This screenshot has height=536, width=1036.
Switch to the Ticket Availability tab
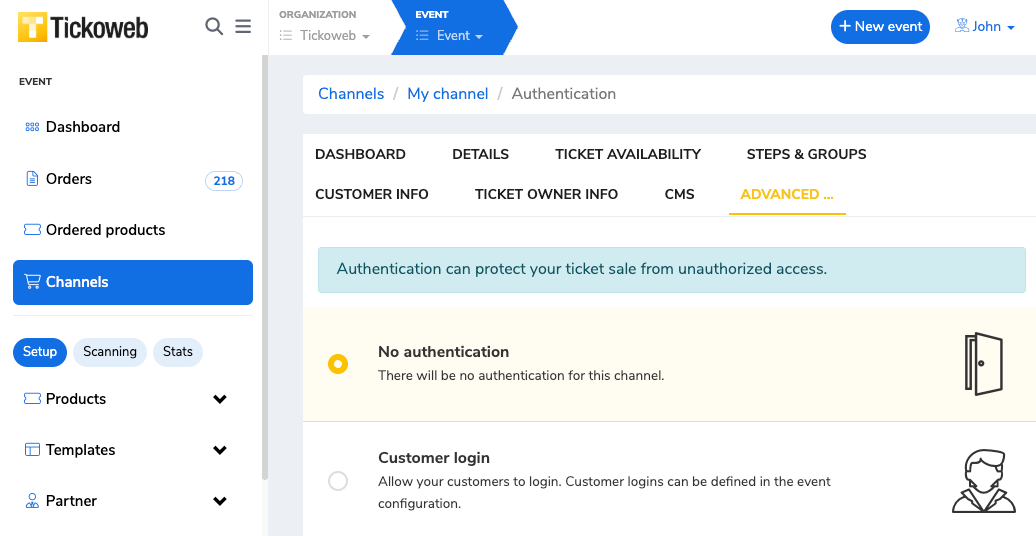pos(628,154)
